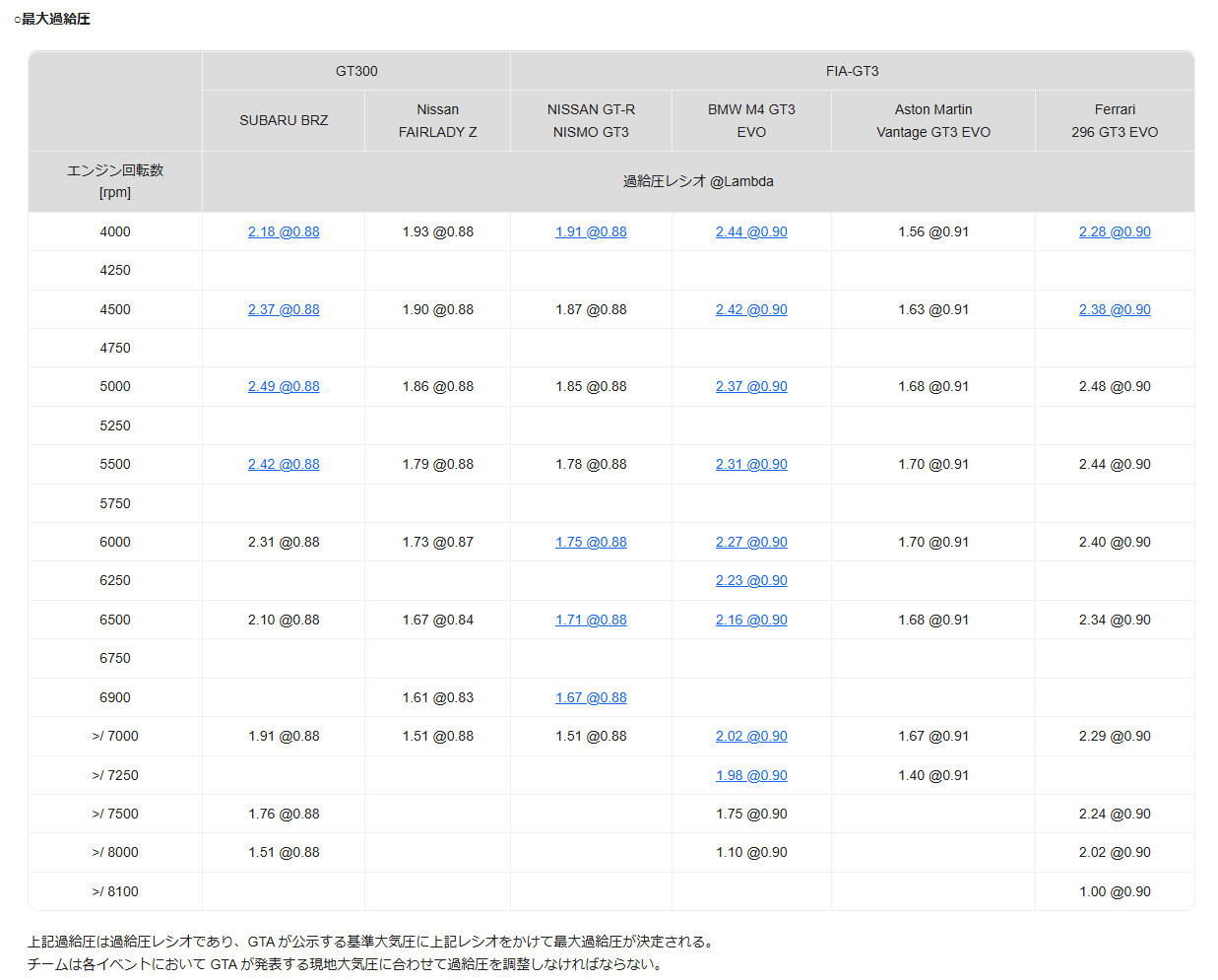Click the NISSAN GT-R NISMO GT3 header

591,120
